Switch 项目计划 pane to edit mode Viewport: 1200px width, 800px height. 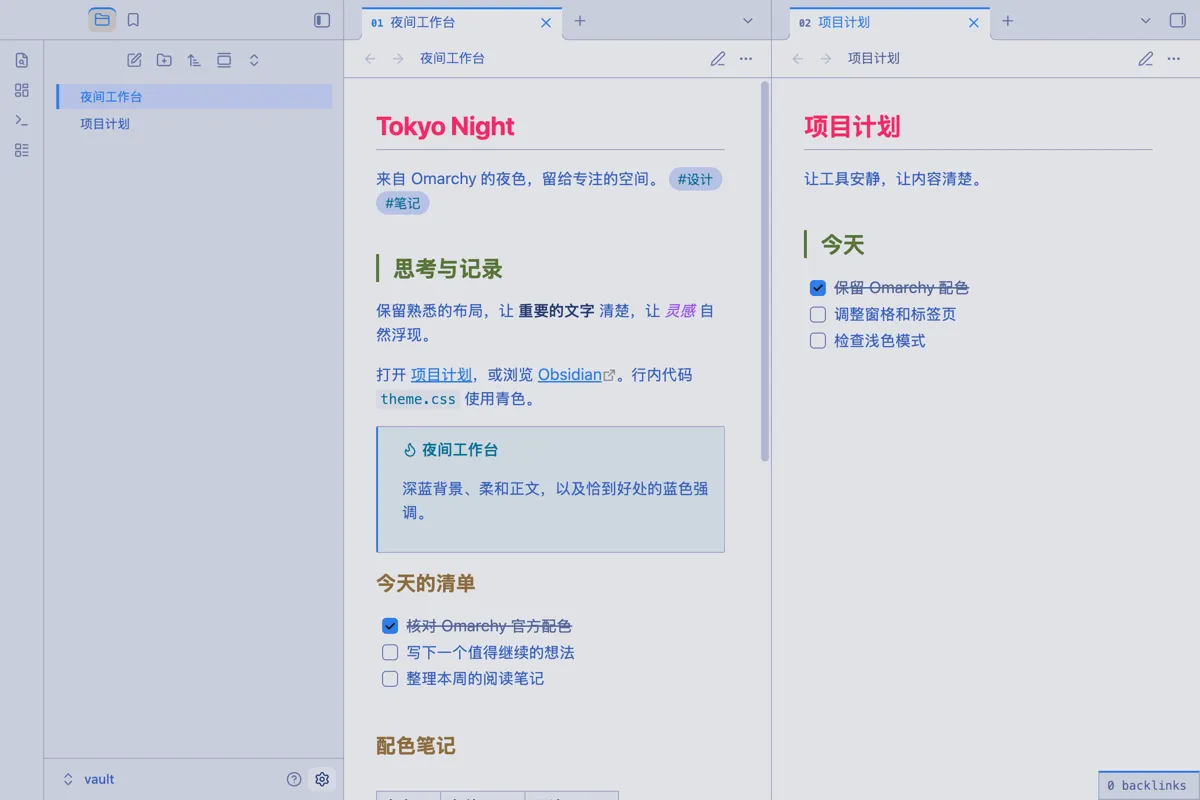[x=1146, y=59]
